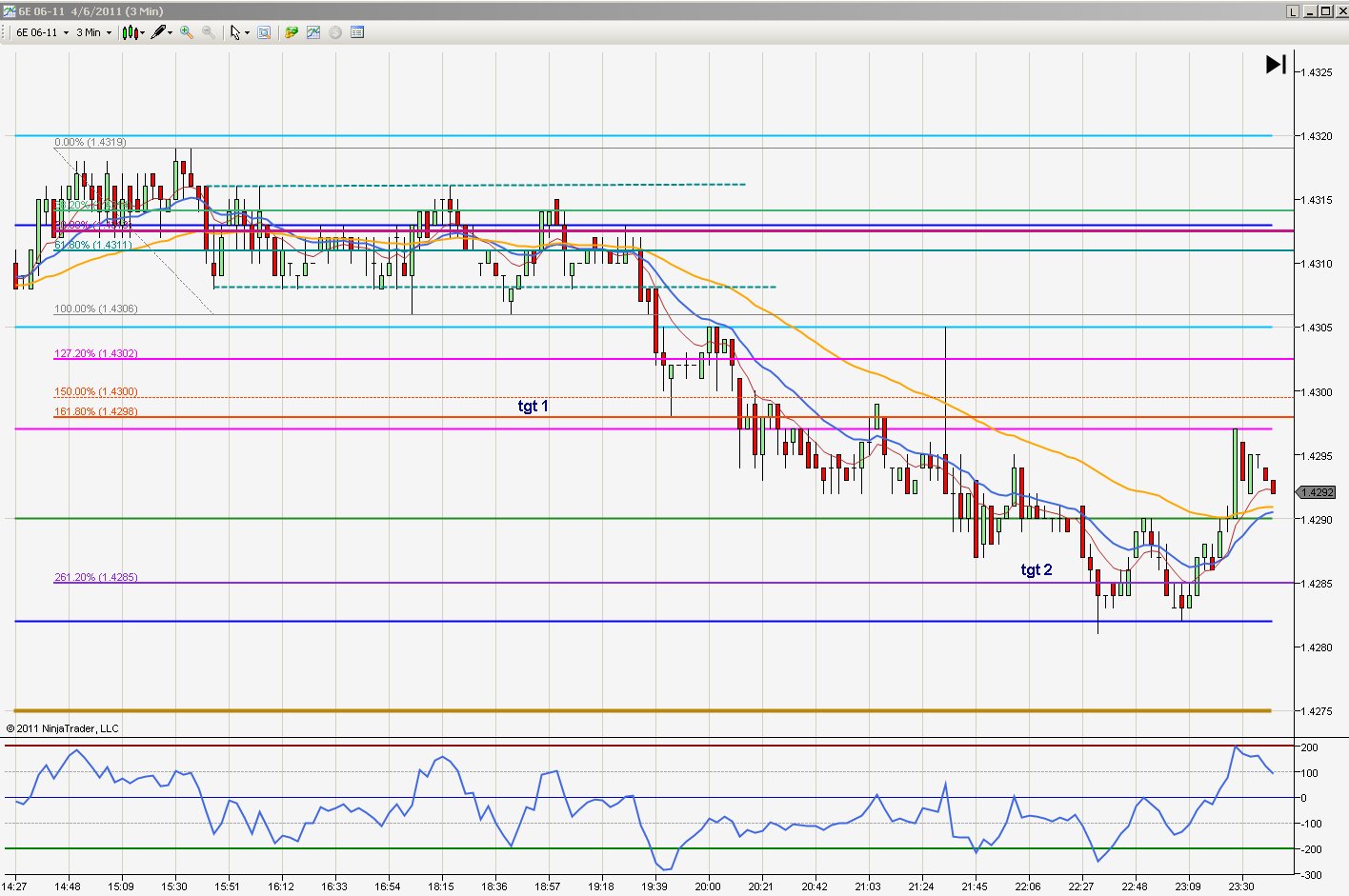1349x896 pixels.
Task: Click the 14:27 time axis label
Action: [14, 886]
